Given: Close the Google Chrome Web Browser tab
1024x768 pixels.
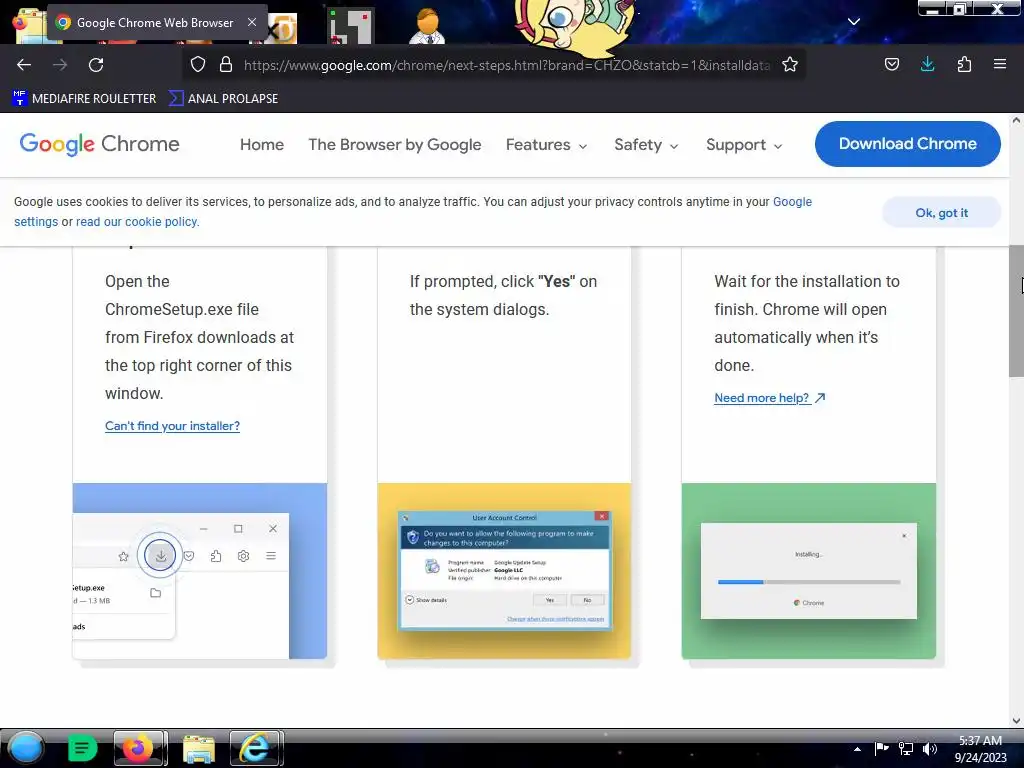Looking at the screenshot, I should (251, 22).
